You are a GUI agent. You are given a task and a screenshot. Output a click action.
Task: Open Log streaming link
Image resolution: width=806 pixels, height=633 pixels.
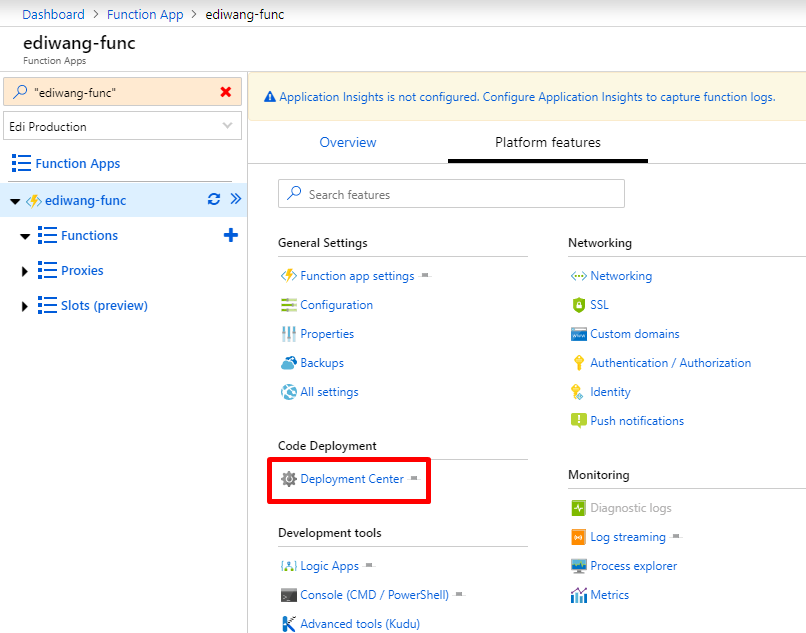point(628,537)
